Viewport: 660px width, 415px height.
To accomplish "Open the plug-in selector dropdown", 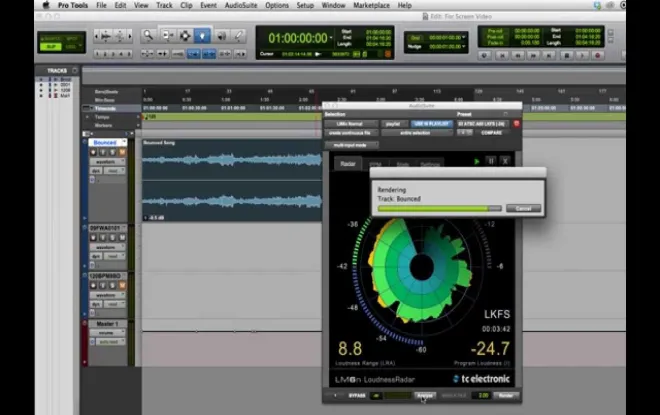I will click(351, 124).
